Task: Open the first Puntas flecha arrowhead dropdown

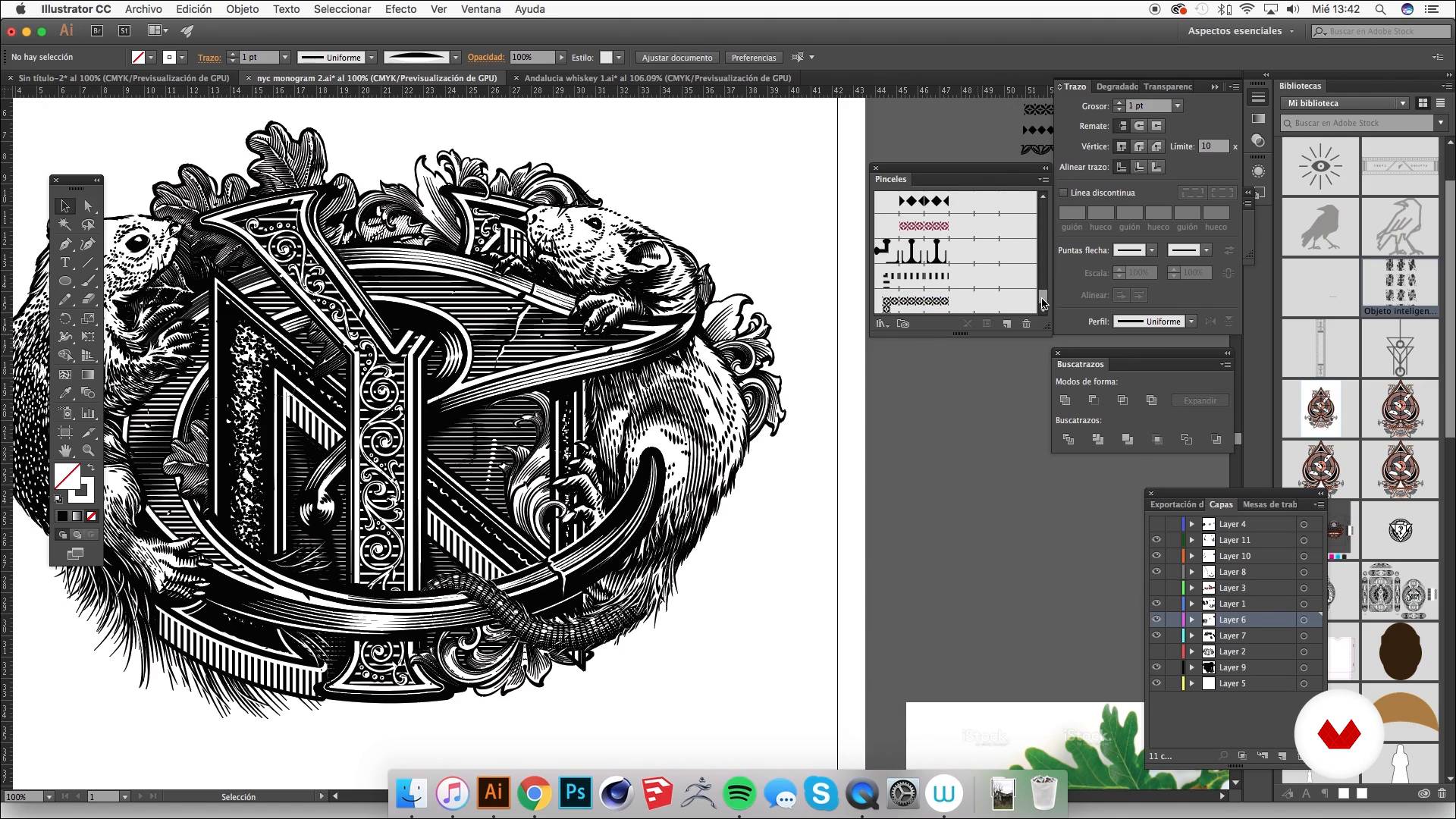Action: point(1151,250)
